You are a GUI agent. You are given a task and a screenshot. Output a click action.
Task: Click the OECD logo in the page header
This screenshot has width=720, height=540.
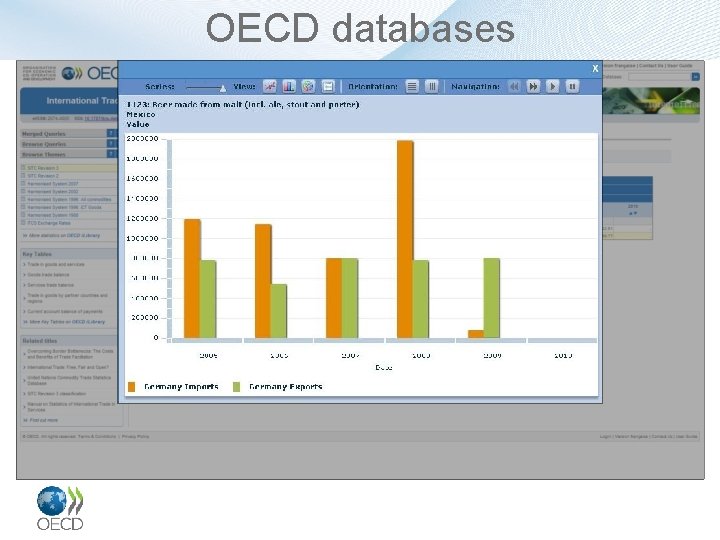90,73
